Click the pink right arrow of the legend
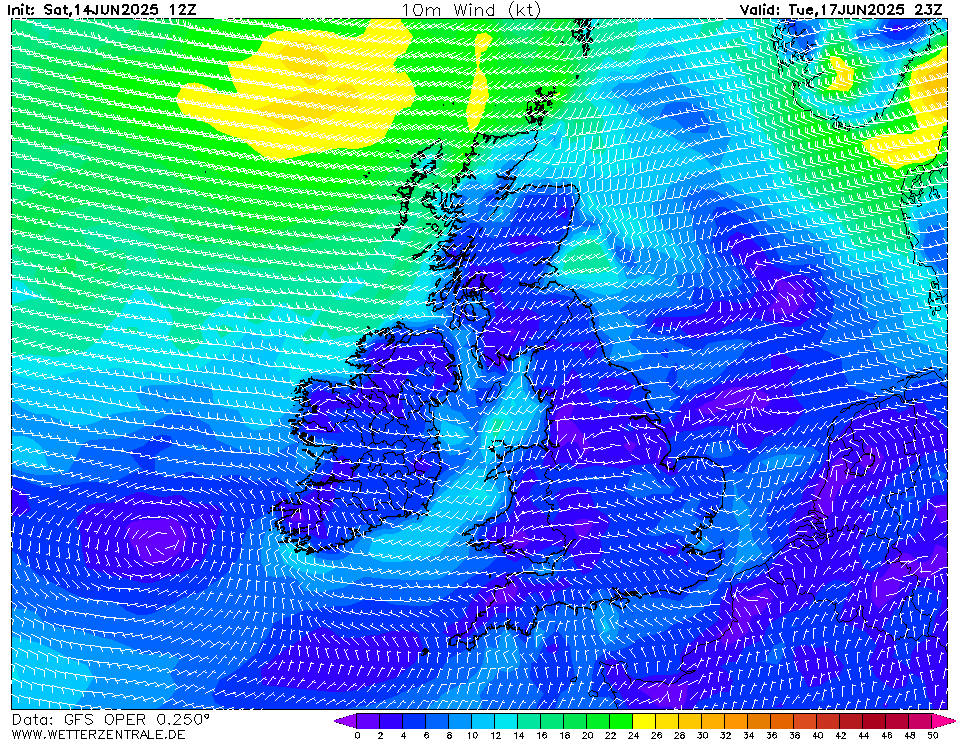The image size is (959, 741). coord(943,721)
